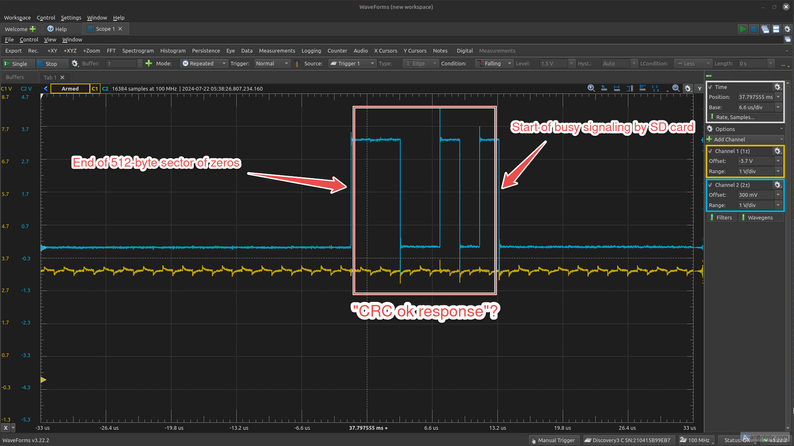Open Channel 2 settings gear
This screenshot has height=446, width=794.
click(777, 185)
